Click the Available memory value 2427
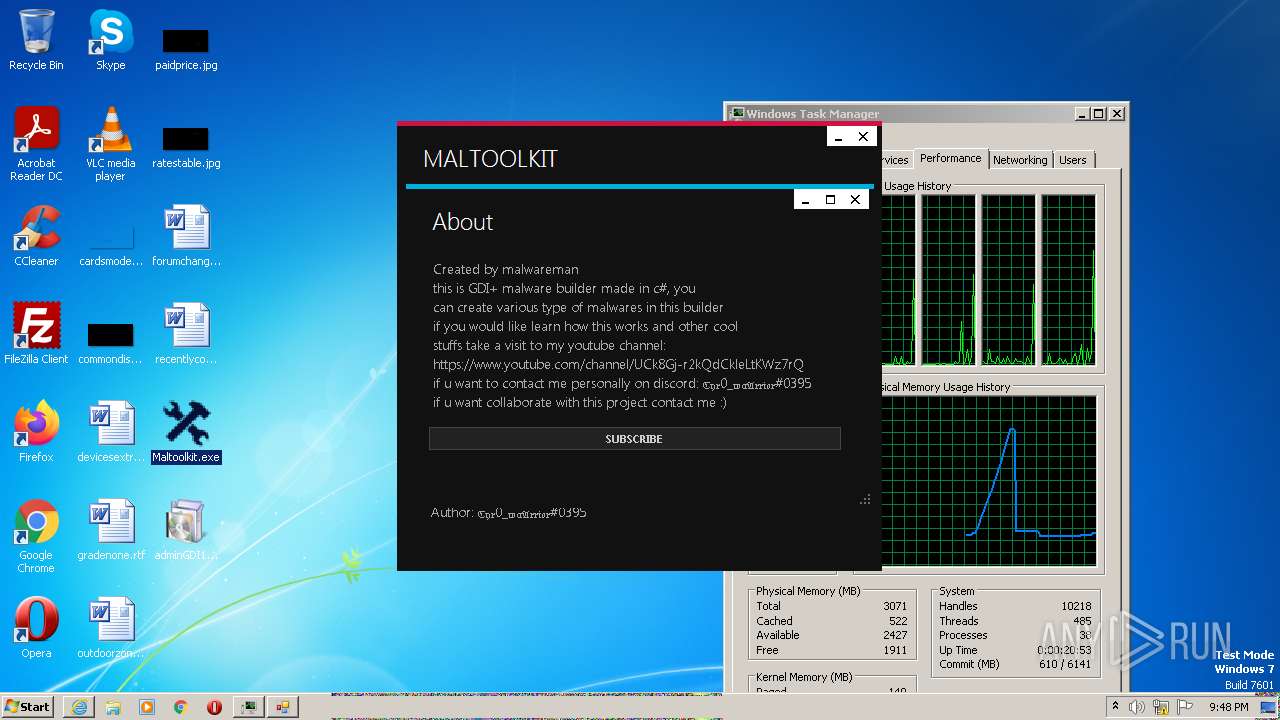Image resolution: width=1280 pixels, height=720 pixels. point(895,635)
